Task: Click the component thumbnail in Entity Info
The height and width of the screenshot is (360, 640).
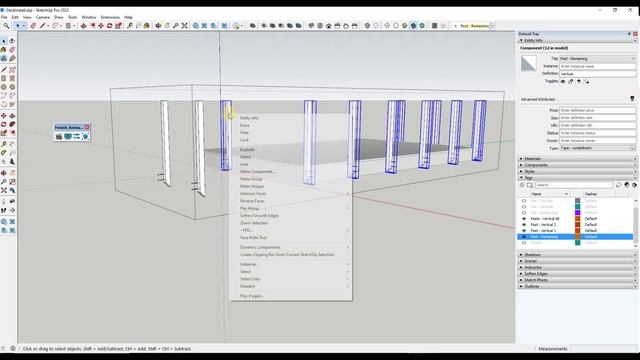Action: (x=529, y=64)
